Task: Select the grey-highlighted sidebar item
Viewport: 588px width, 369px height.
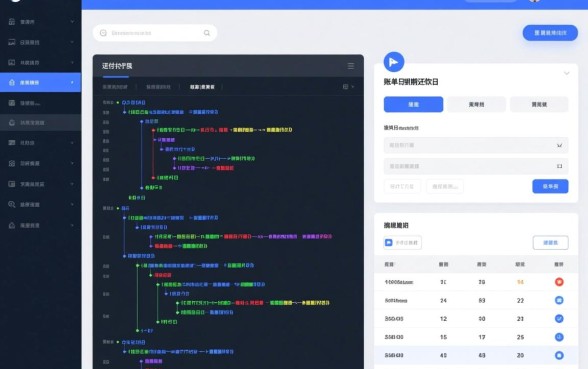Action: (40, 123)
